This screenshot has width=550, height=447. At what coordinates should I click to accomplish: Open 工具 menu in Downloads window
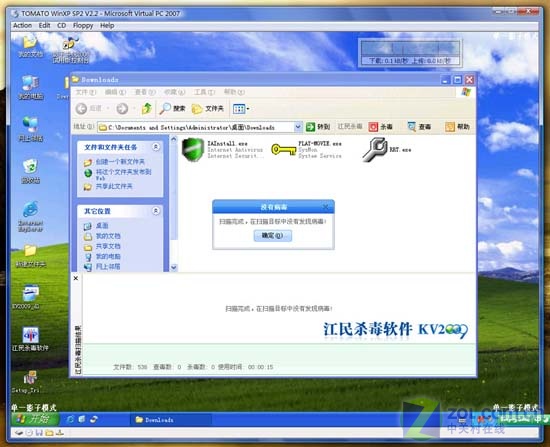coord(204,92)
